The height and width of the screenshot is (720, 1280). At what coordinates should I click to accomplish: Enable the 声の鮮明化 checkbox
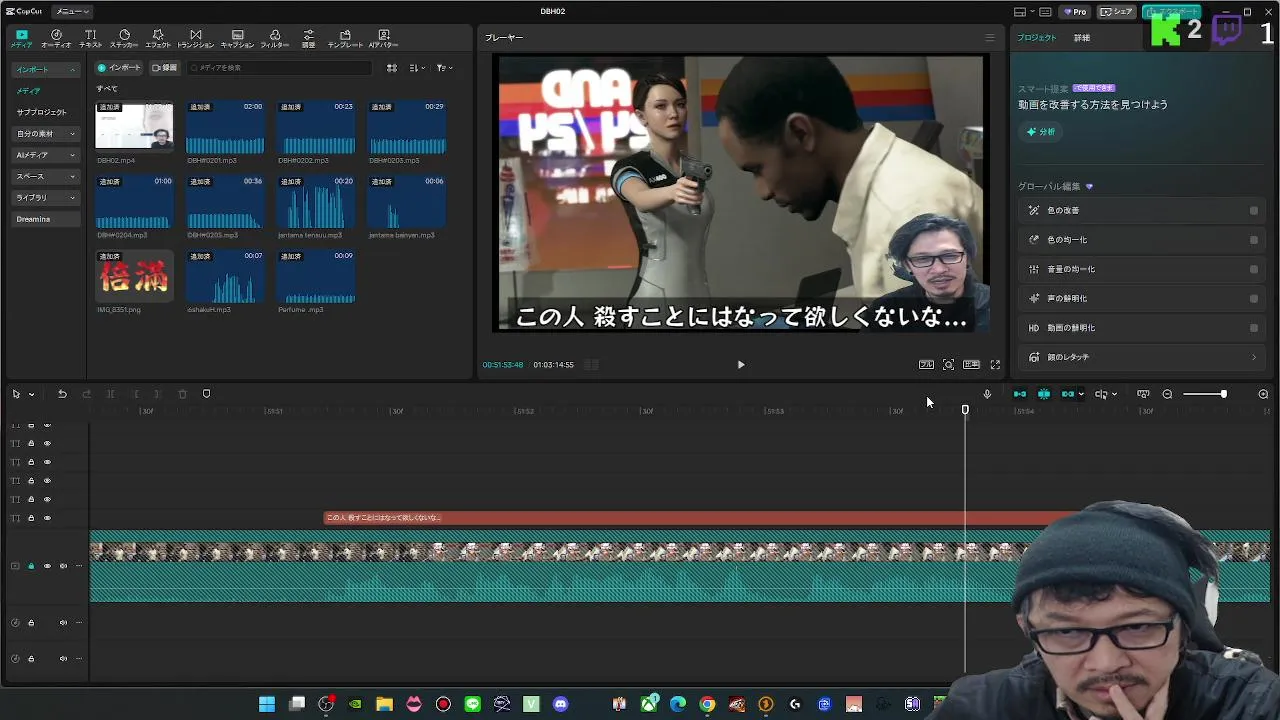(1254, 298)
